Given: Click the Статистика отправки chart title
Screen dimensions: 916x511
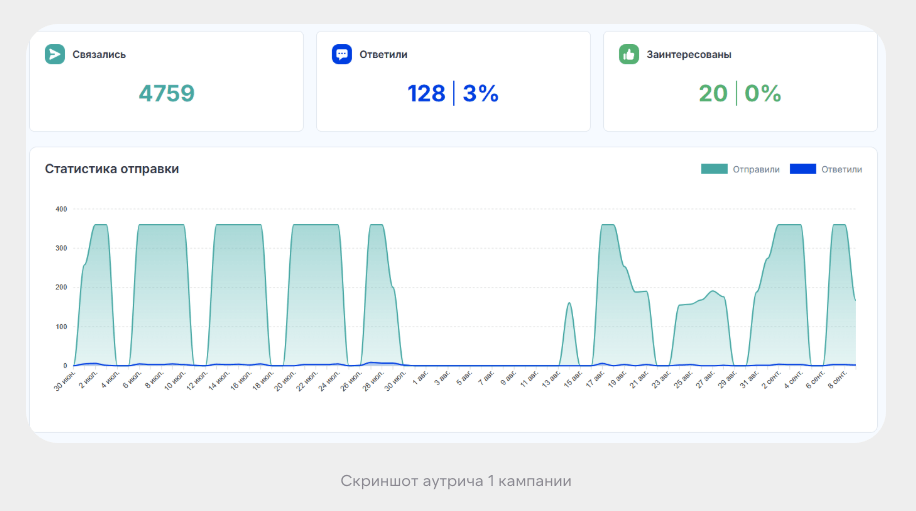Looking at the screenshot, I should click(112, 169).
